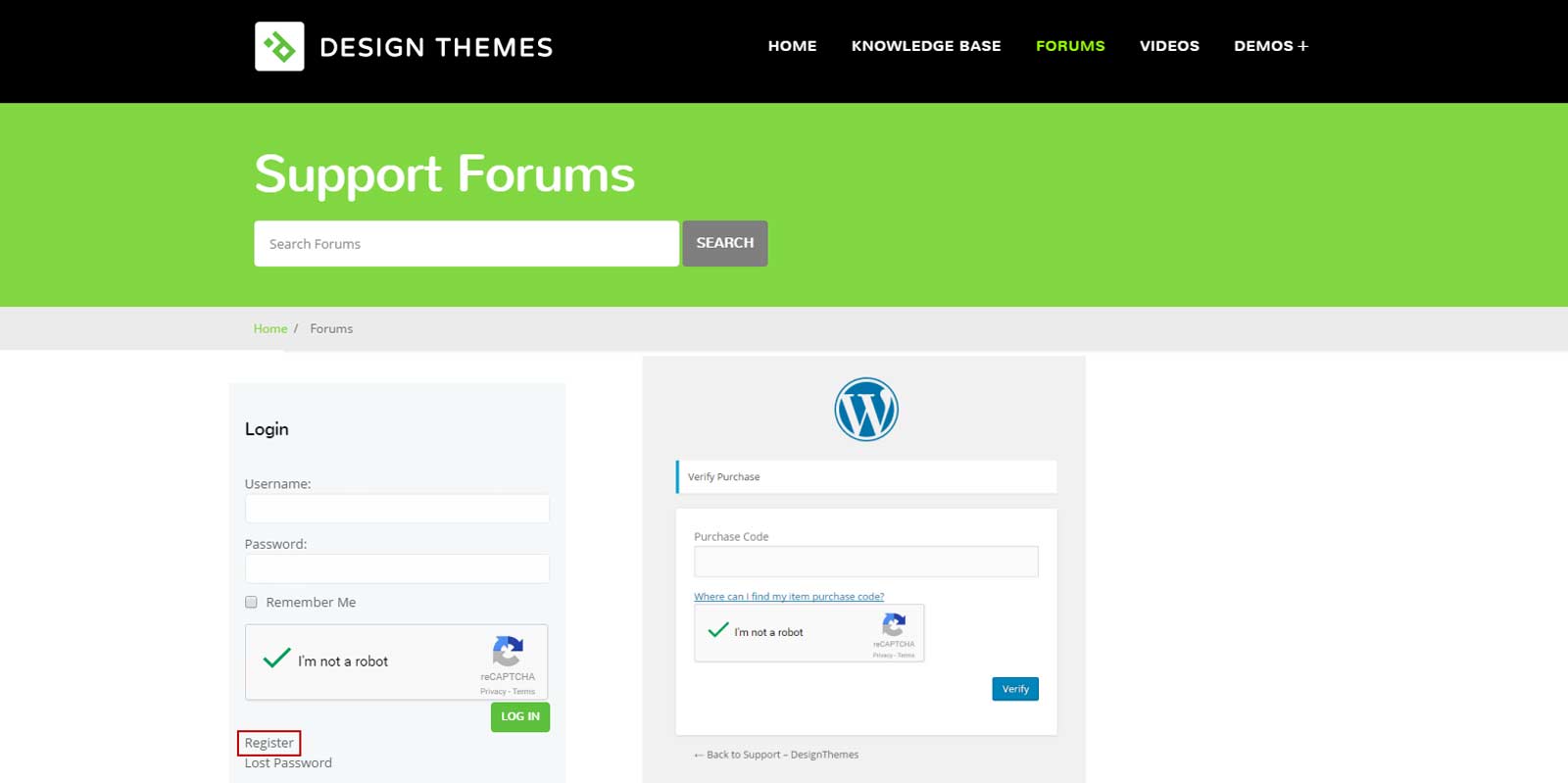Click into the Password field

tap(397, 568)
